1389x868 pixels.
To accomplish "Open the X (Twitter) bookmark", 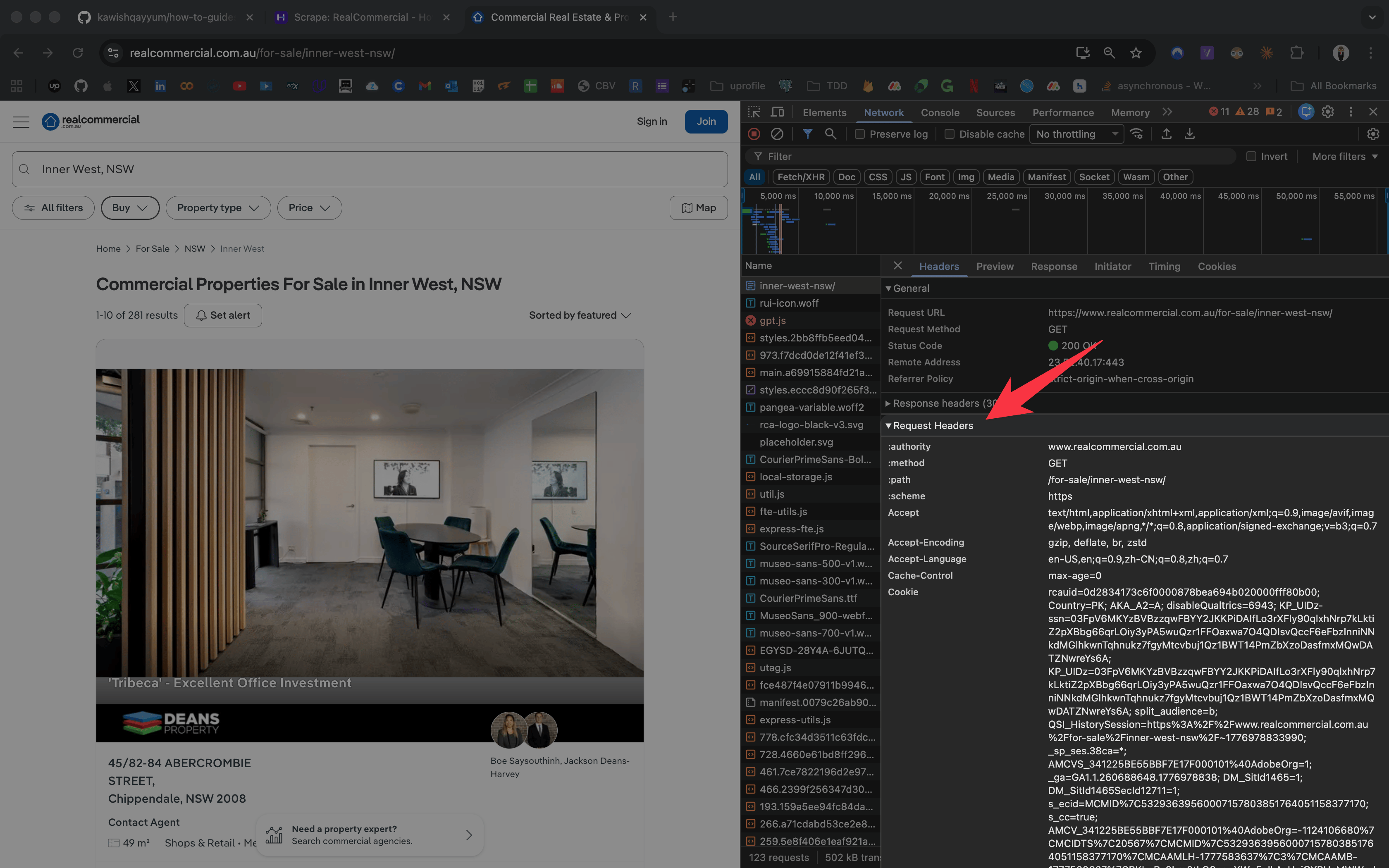I will (x=134, y=86).
